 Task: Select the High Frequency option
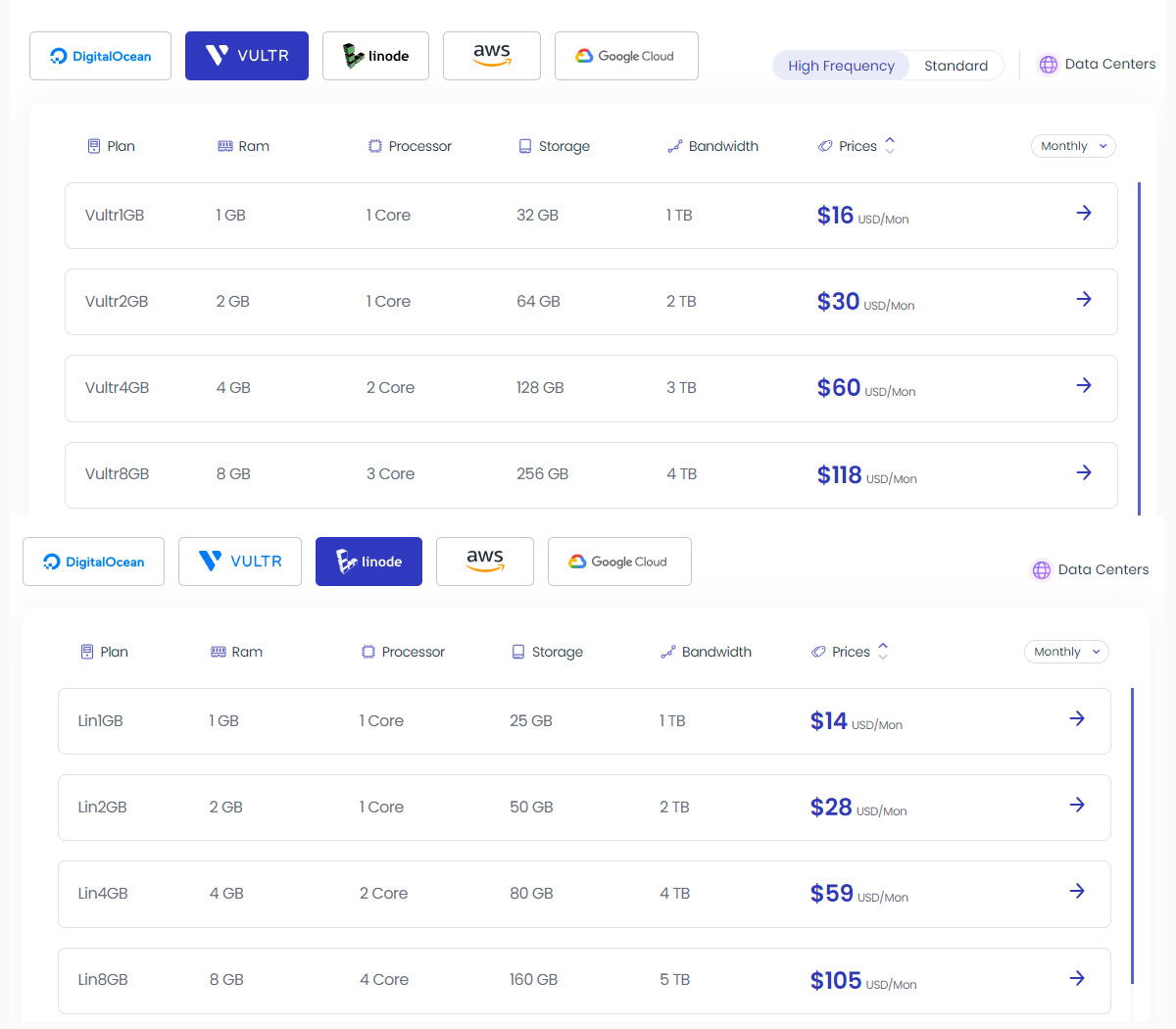pos(840,65)
